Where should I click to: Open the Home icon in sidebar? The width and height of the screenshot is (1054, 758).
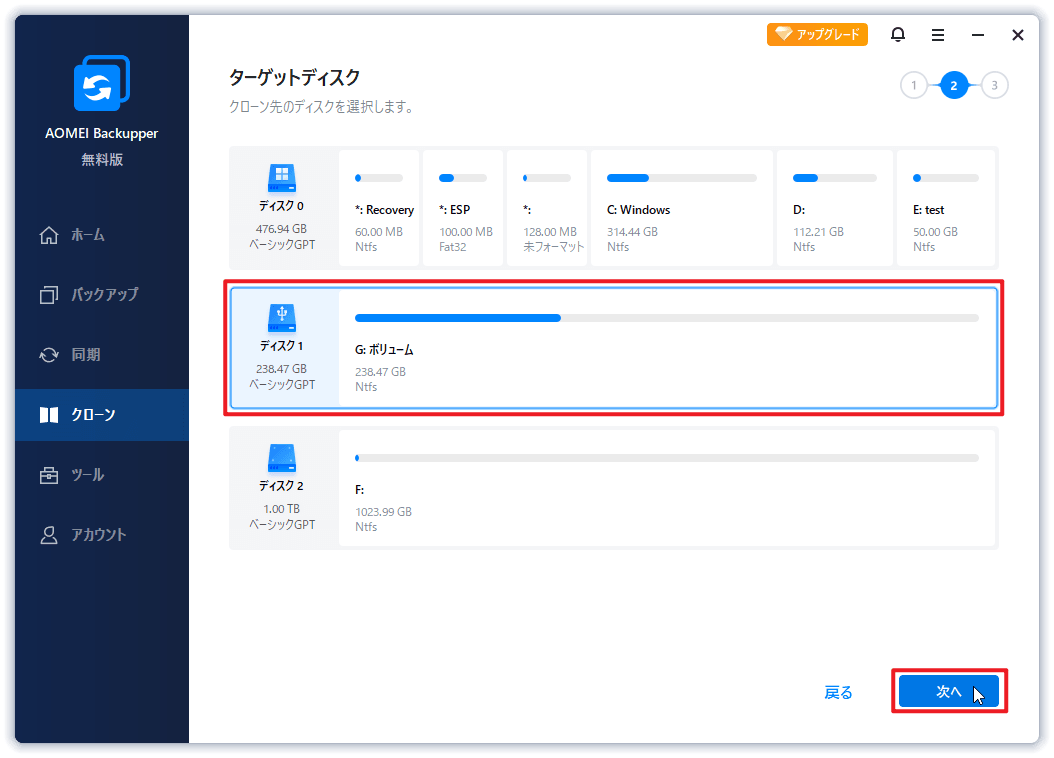tap(49, 235)
